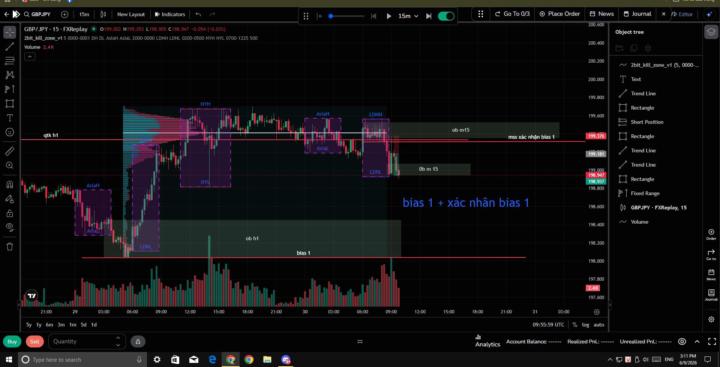
Task: Open the measure ruler tool
Action: pyautogui.click(x=9, y=151)
